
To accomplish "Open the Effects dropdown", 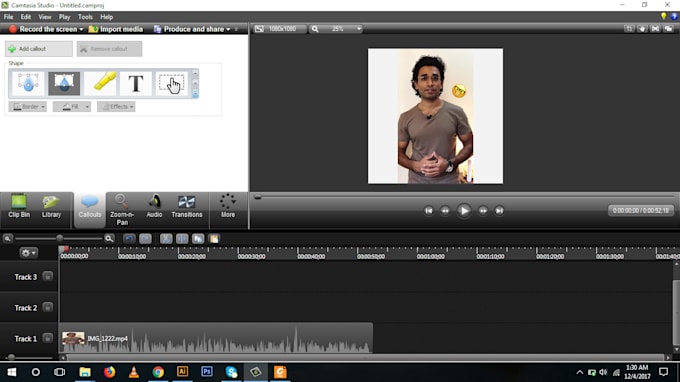I will pos(116,107).
